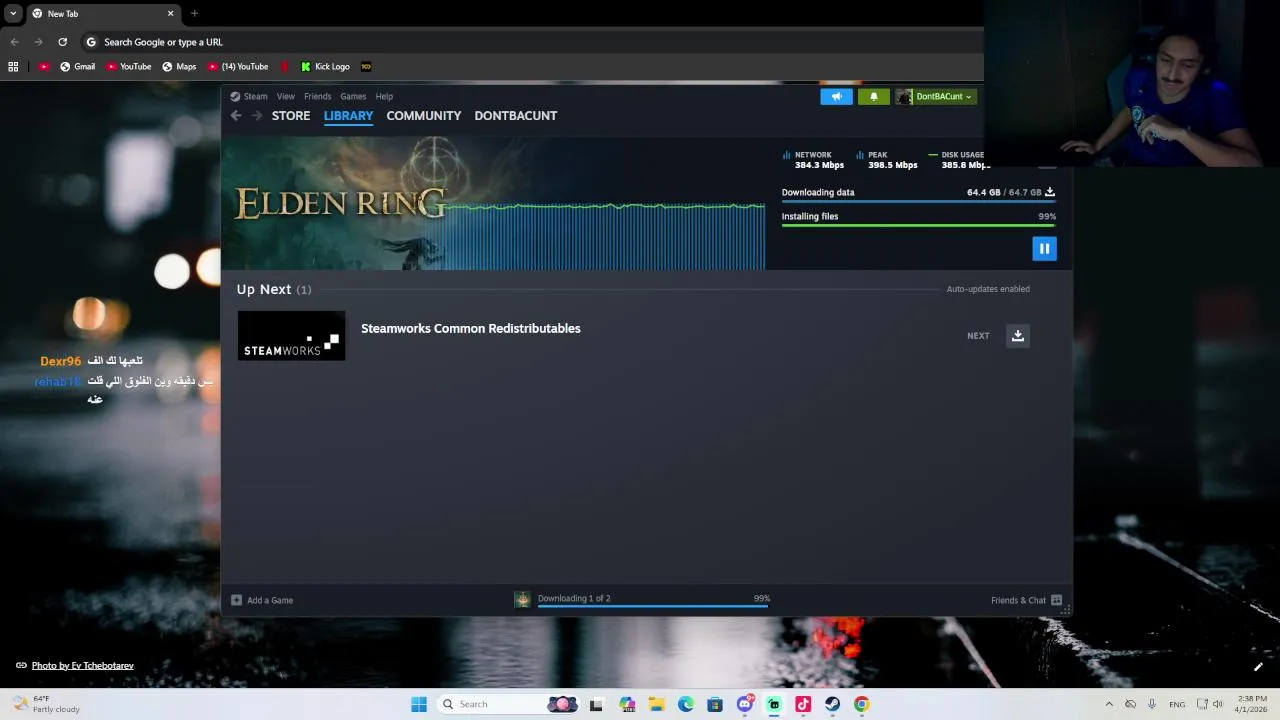
Task: Click the Elden Ring icon in Steam footer
Action: coord(522,600)
